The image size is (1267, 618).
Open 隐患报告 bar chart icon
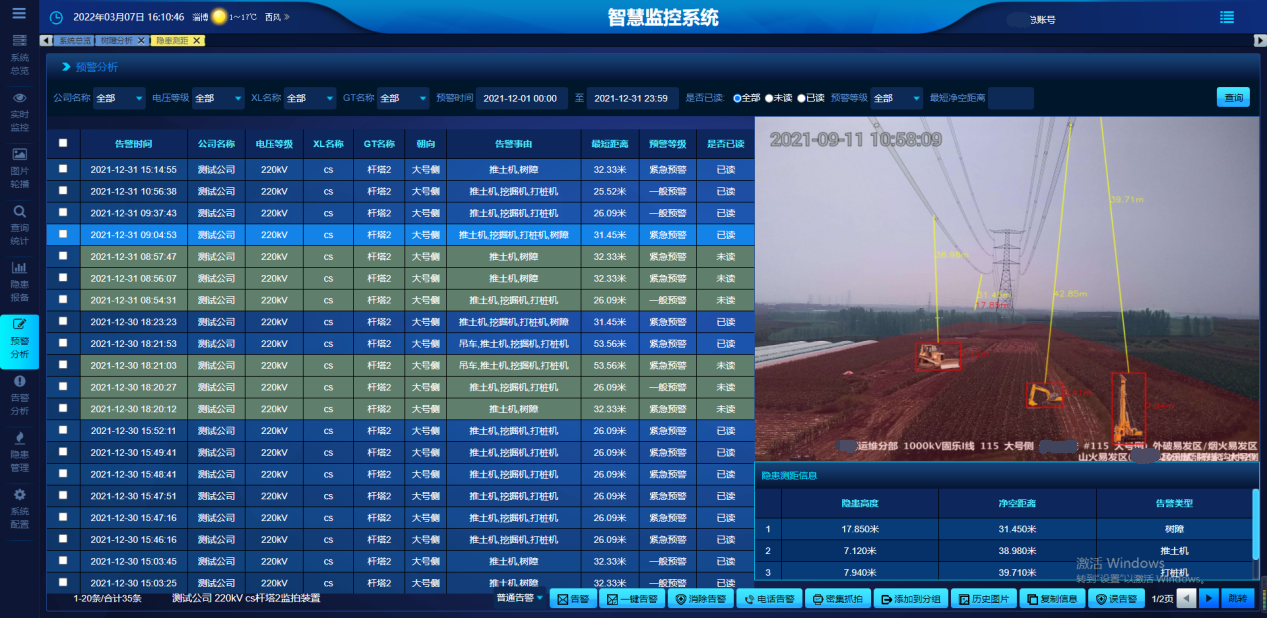[x=19, y=268]
